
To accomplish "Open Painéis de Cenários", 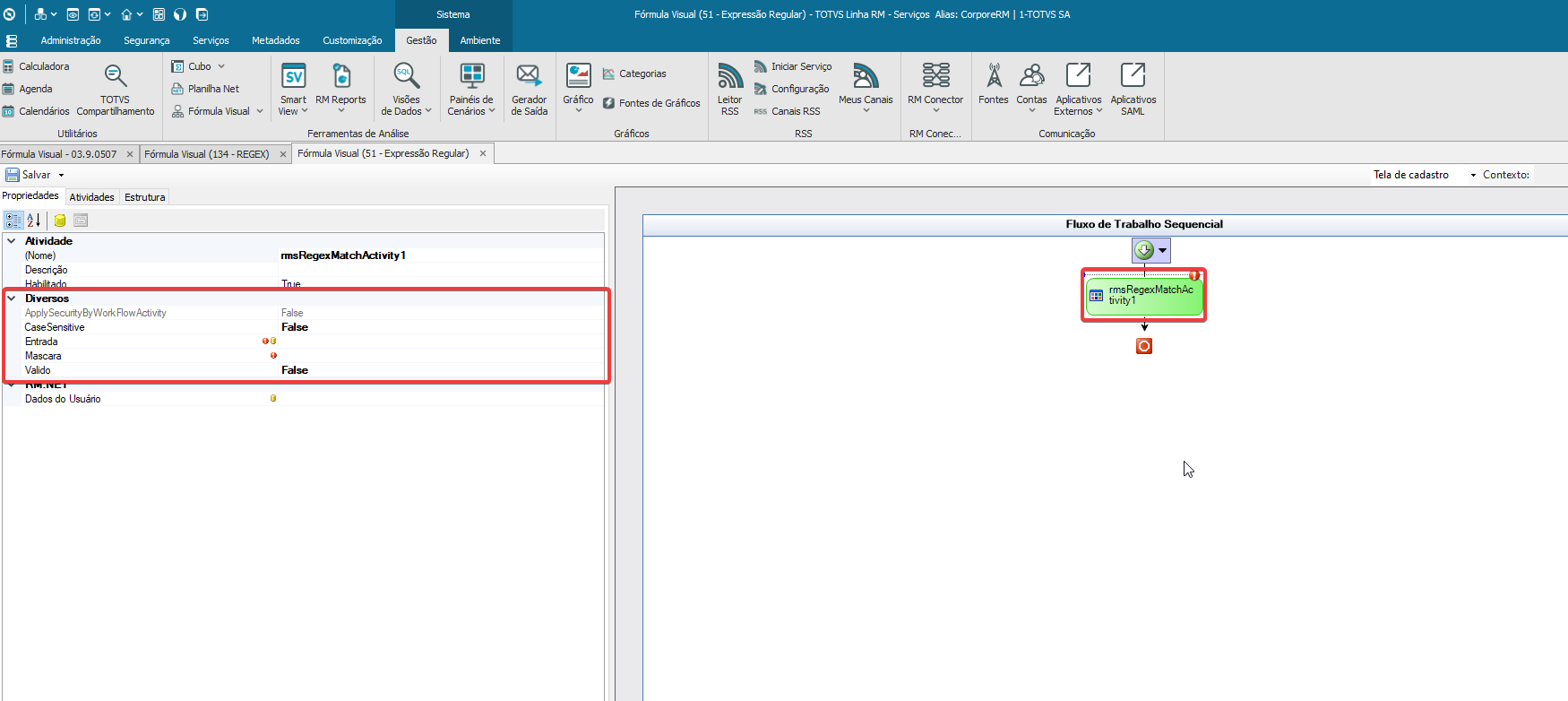I will click(x=471, y=90).
